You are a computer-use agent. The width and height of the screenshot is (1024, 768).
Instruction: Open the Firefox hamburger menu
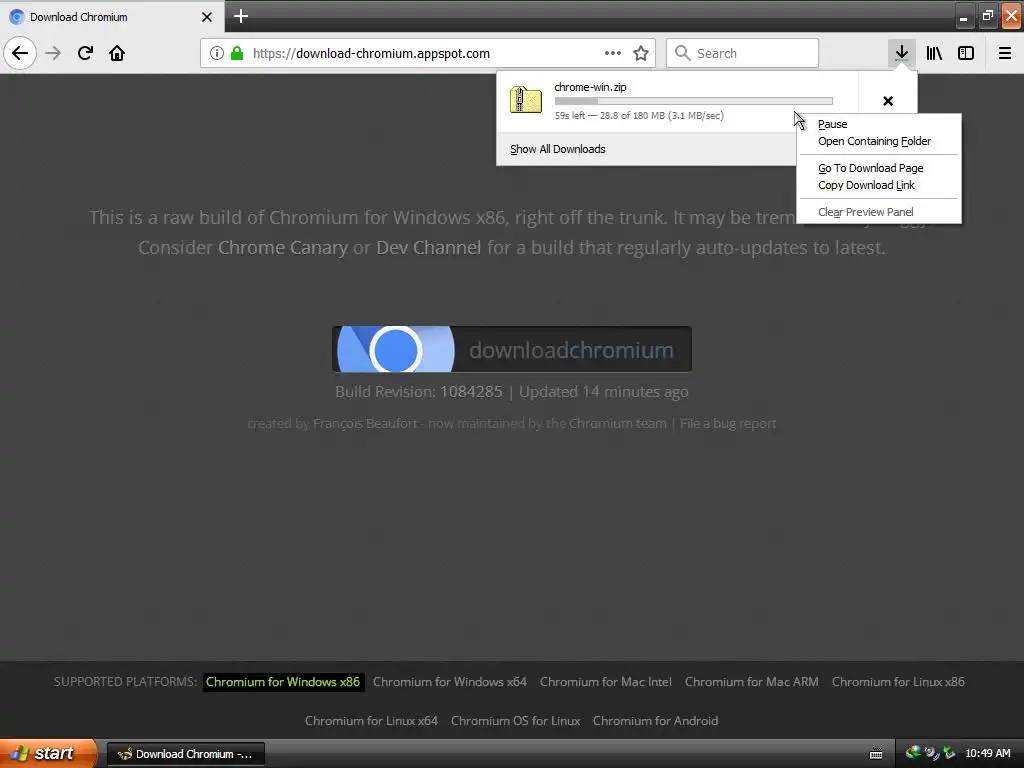point(1005,53)
